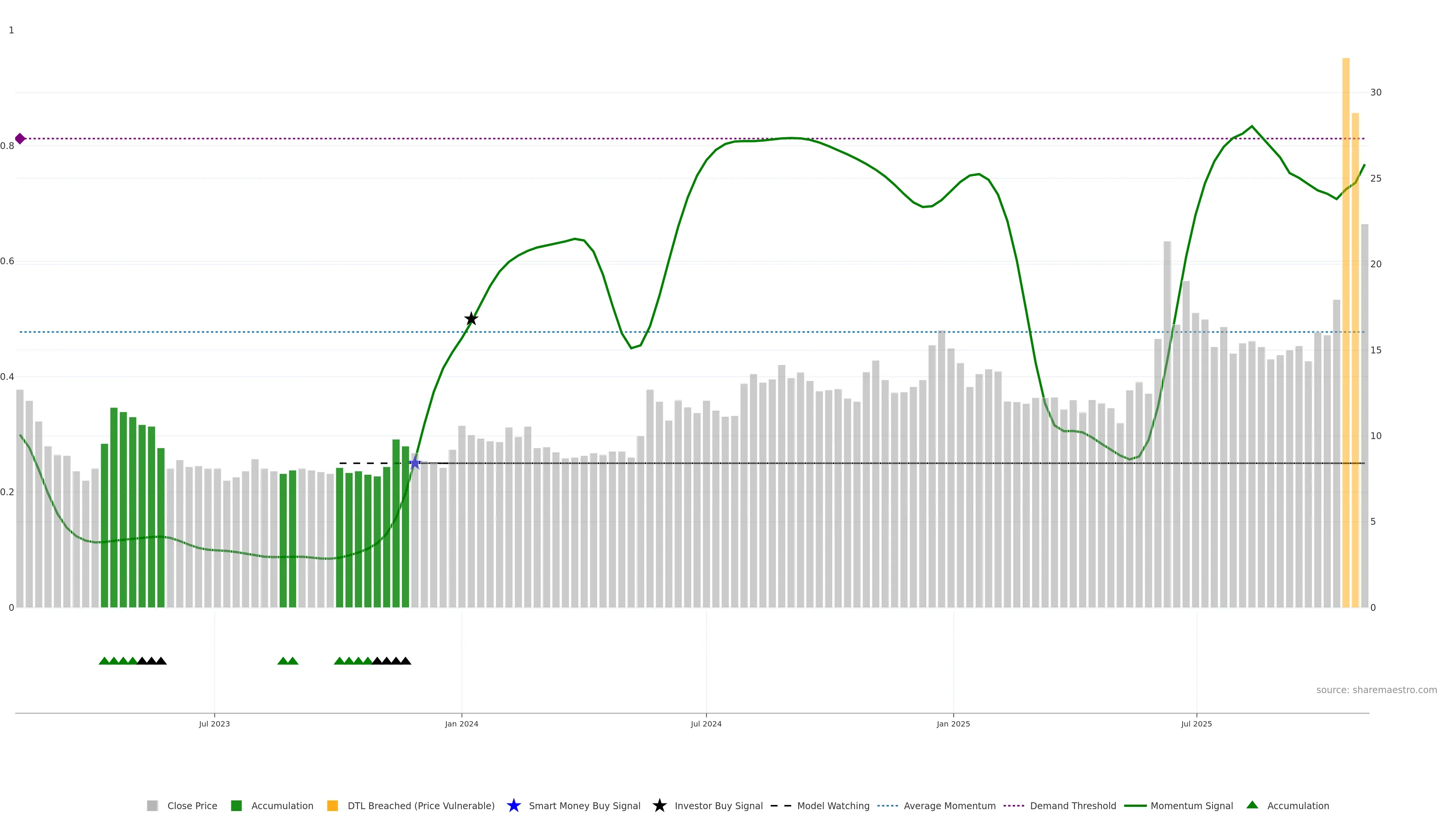1456x819 pixels.
Task: Click the Jan 2024 axis label
Action: click(x=461, y=723)
